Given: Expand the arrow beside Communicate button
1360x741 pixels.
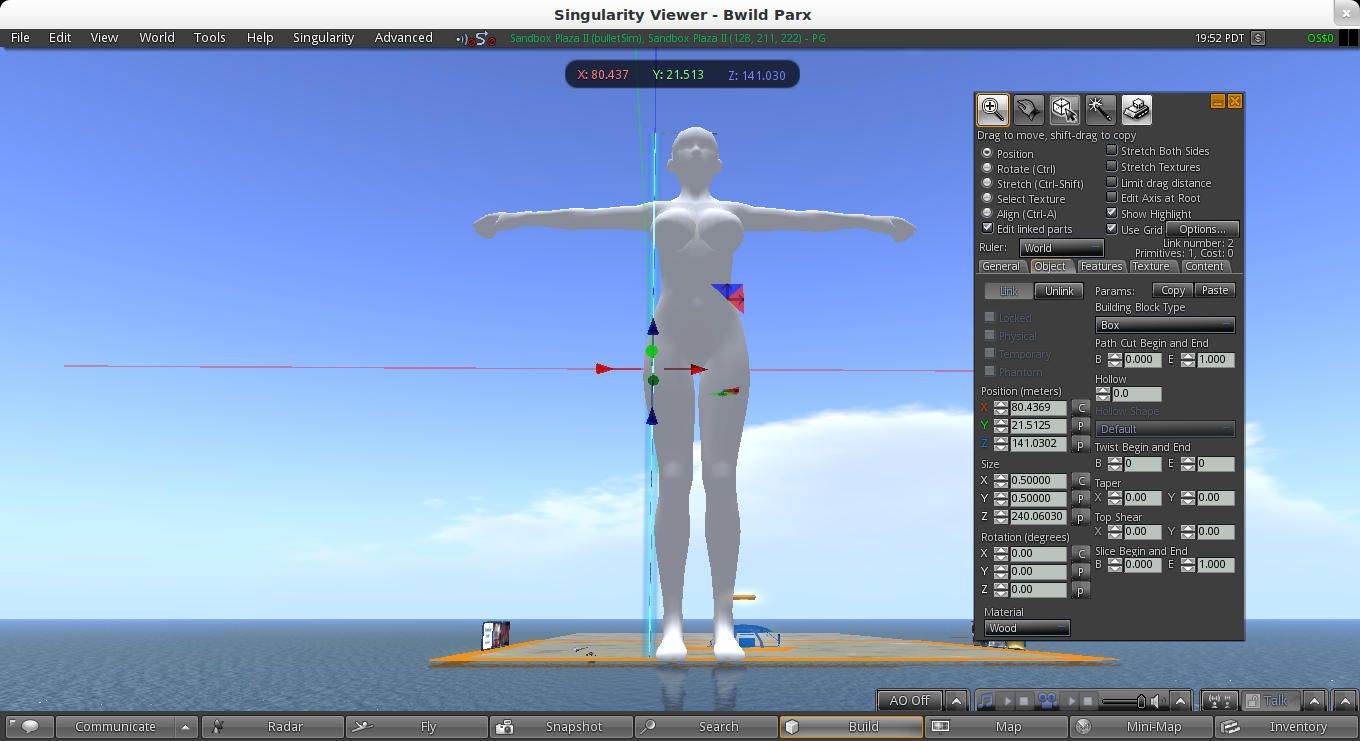Looking at the screenshot, I should [x=186, y=727].
